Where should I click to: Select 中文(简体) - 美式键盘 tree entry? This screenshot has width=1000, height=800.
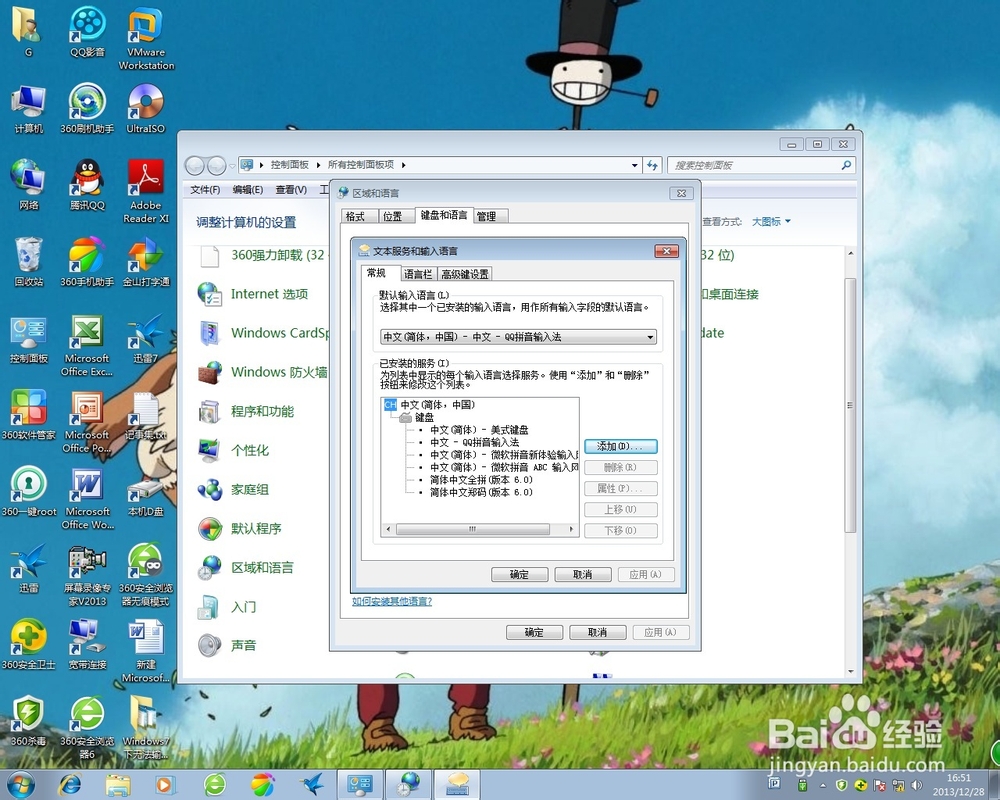point(479,430)
